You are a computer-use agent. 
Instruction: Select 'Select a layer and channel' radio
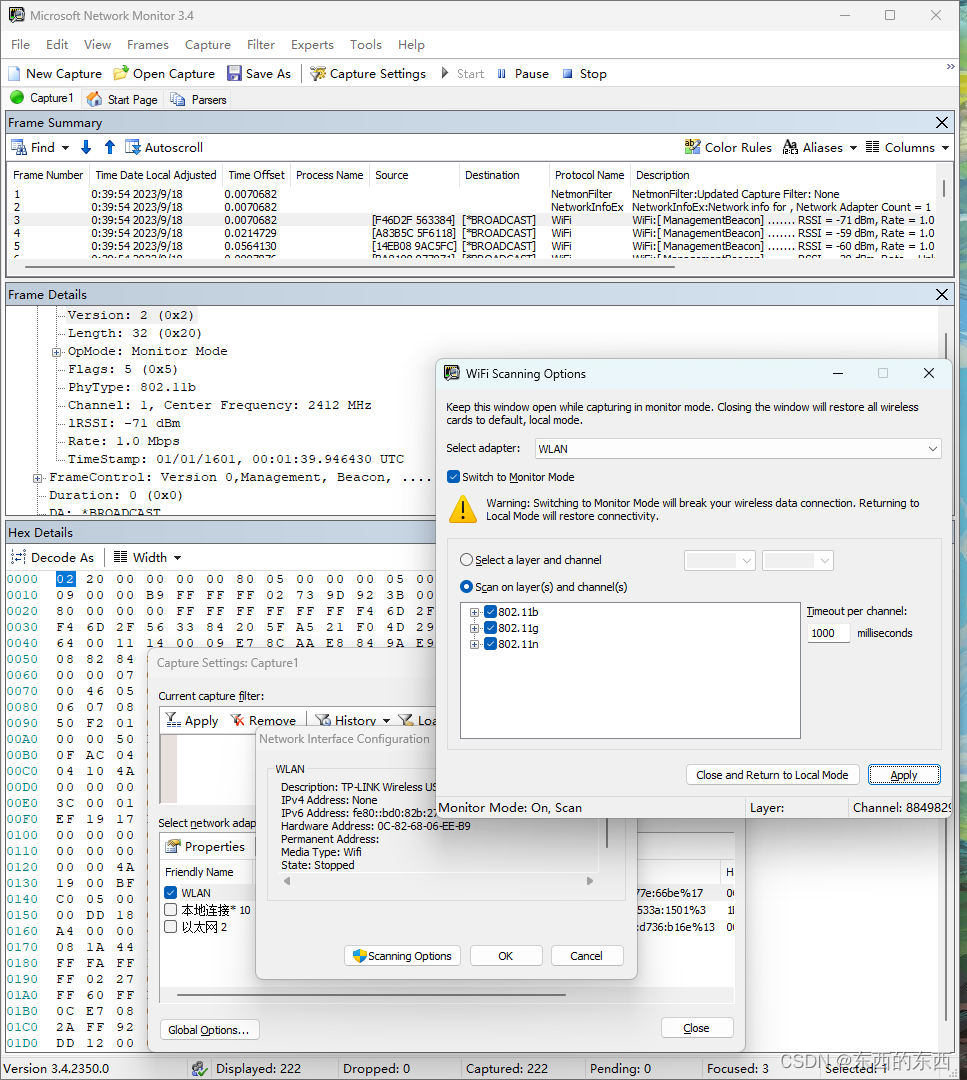click(x=467, y=560)
